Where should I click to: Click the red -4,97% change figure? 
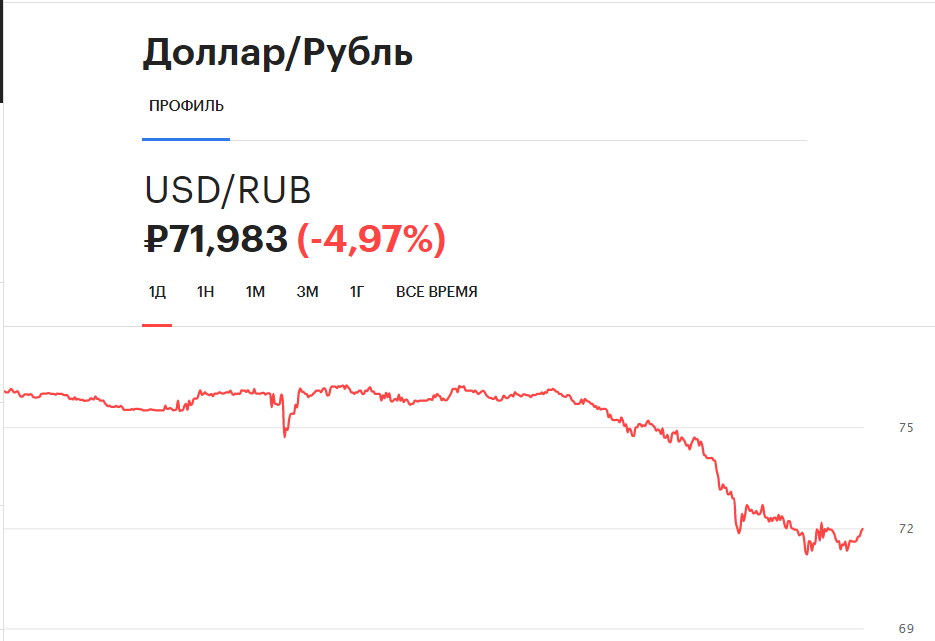tap(371, 239)
